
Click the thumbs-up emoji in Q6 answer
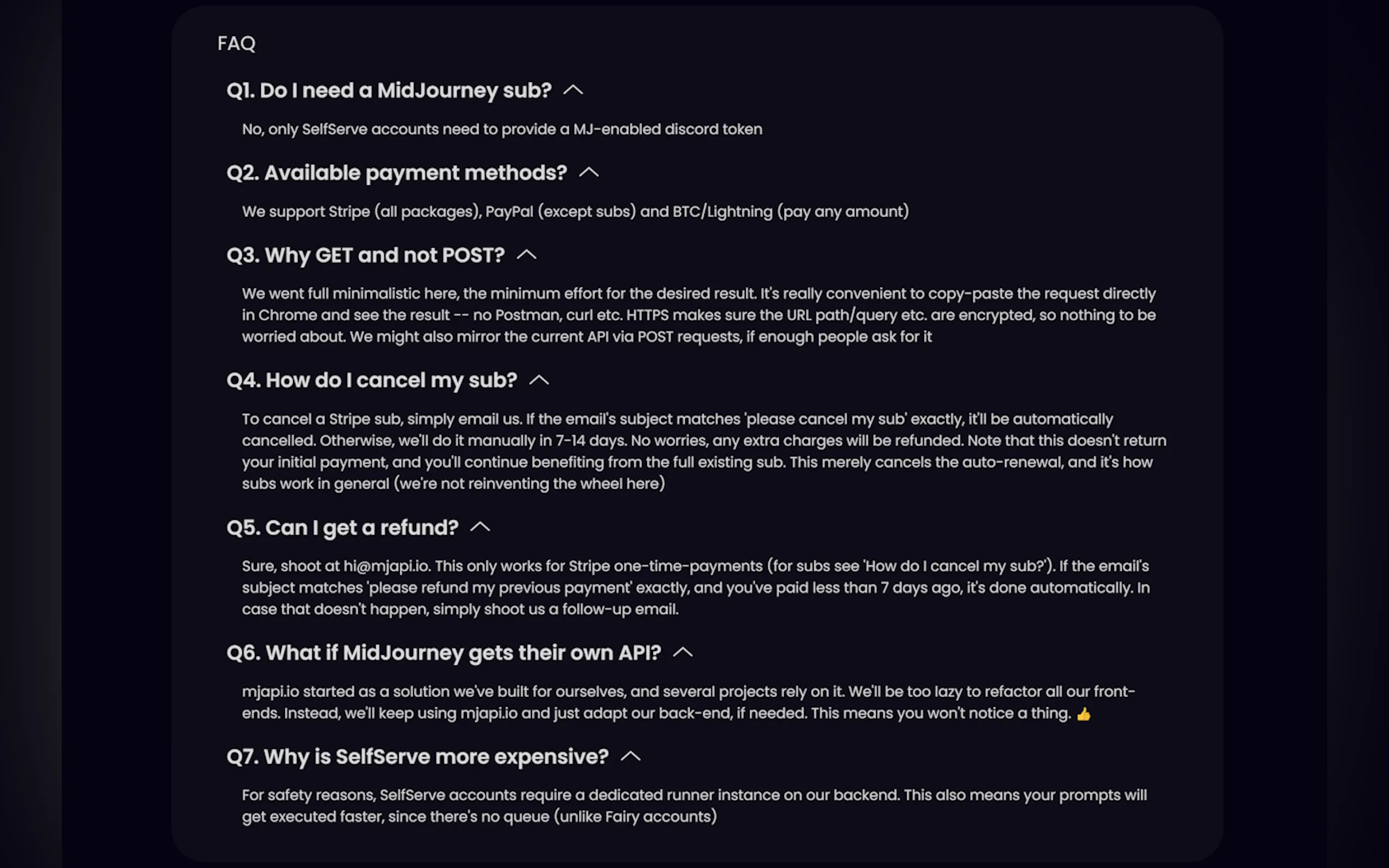pos(1083,714)
